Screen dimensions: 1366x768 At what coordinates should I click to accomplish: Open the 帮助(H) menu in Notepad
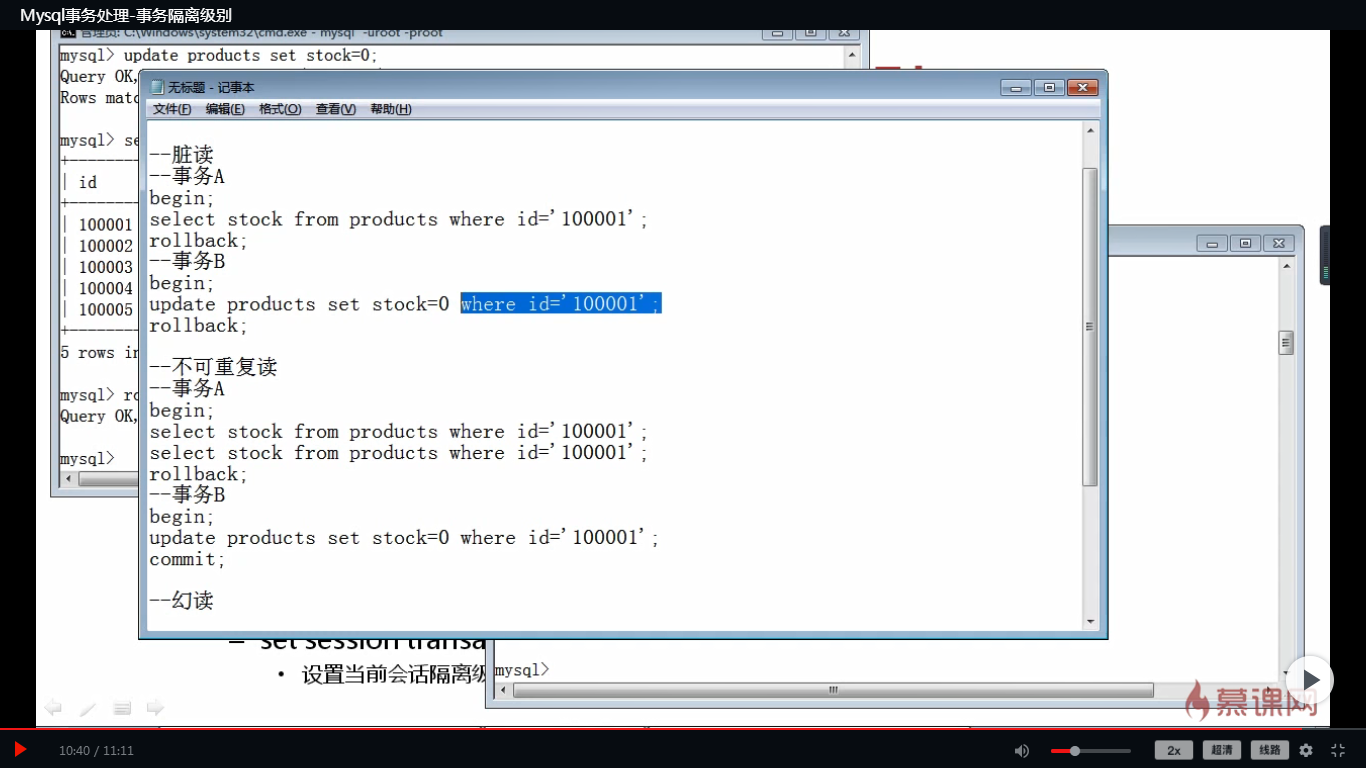pyautogui.click(x=391, y=109)
